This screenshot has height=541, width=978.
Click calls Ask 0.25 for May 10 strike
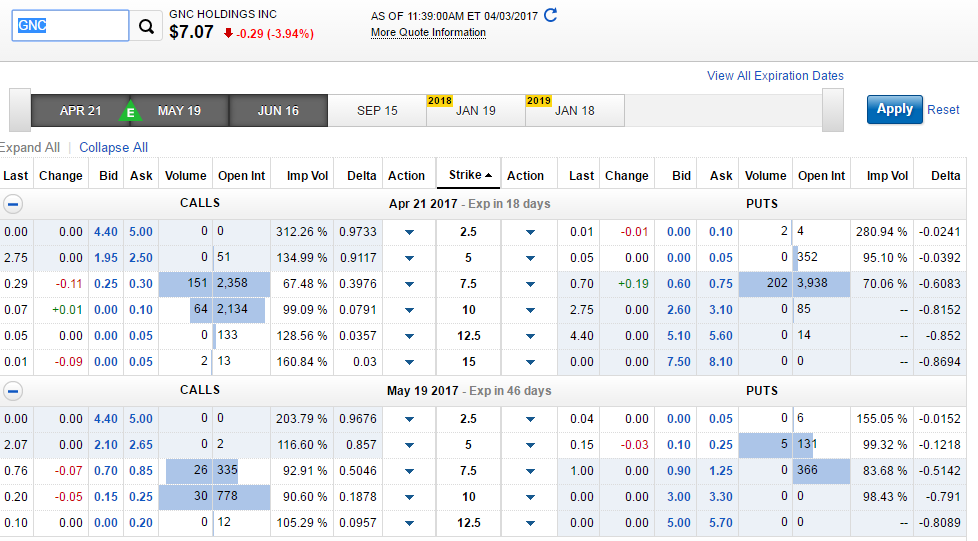pyautogui.click(x=141, y=497)
